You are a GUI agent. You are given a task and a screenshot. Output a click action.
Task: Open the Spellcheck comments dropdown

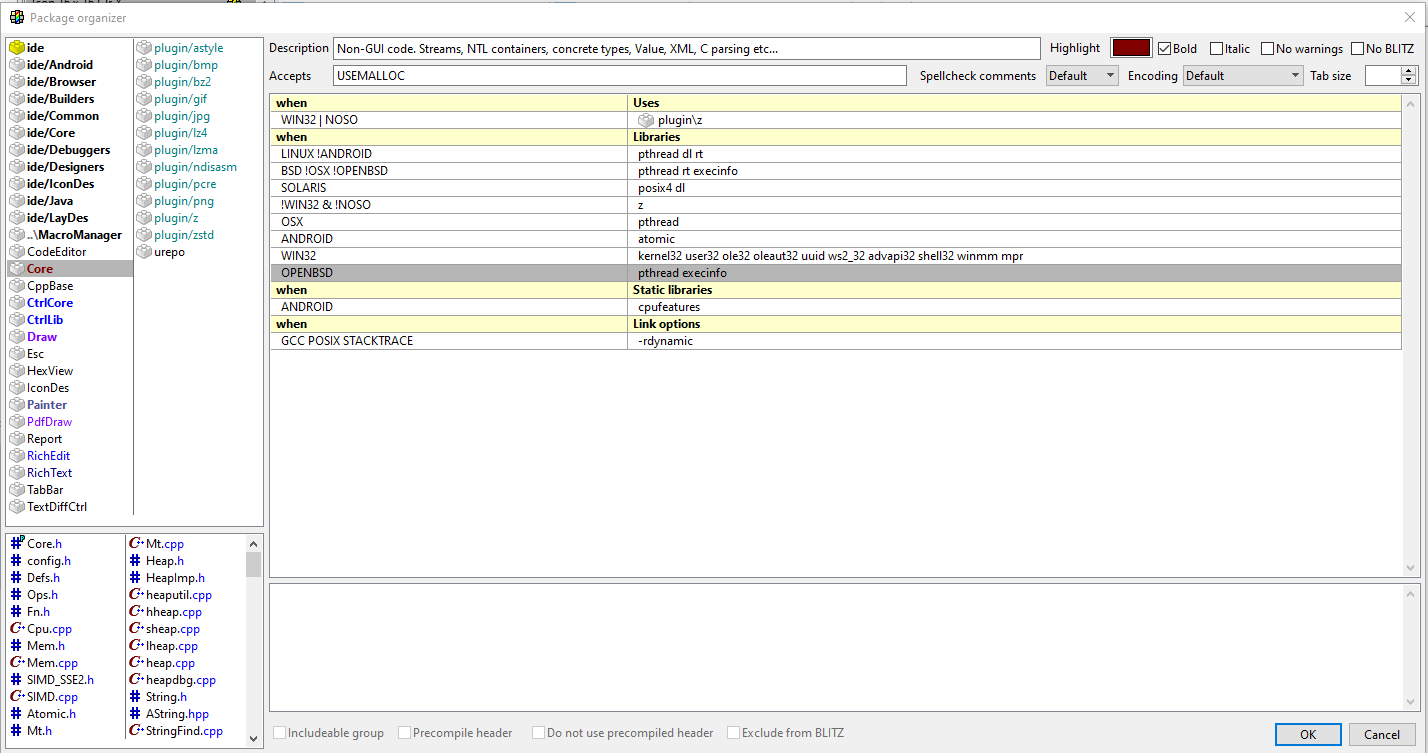pos(1082,76)
